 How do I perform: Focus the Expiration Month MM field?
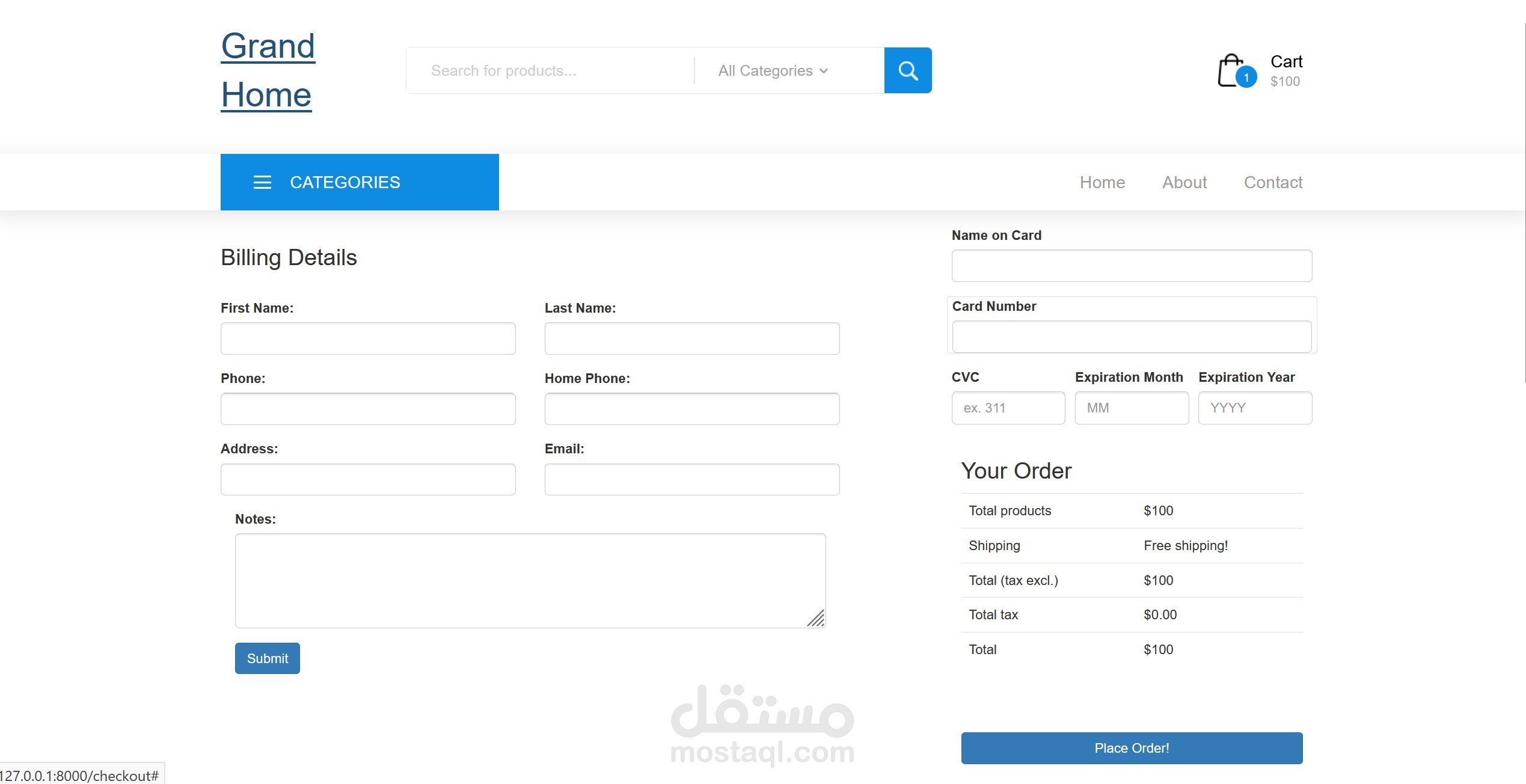1131,408
